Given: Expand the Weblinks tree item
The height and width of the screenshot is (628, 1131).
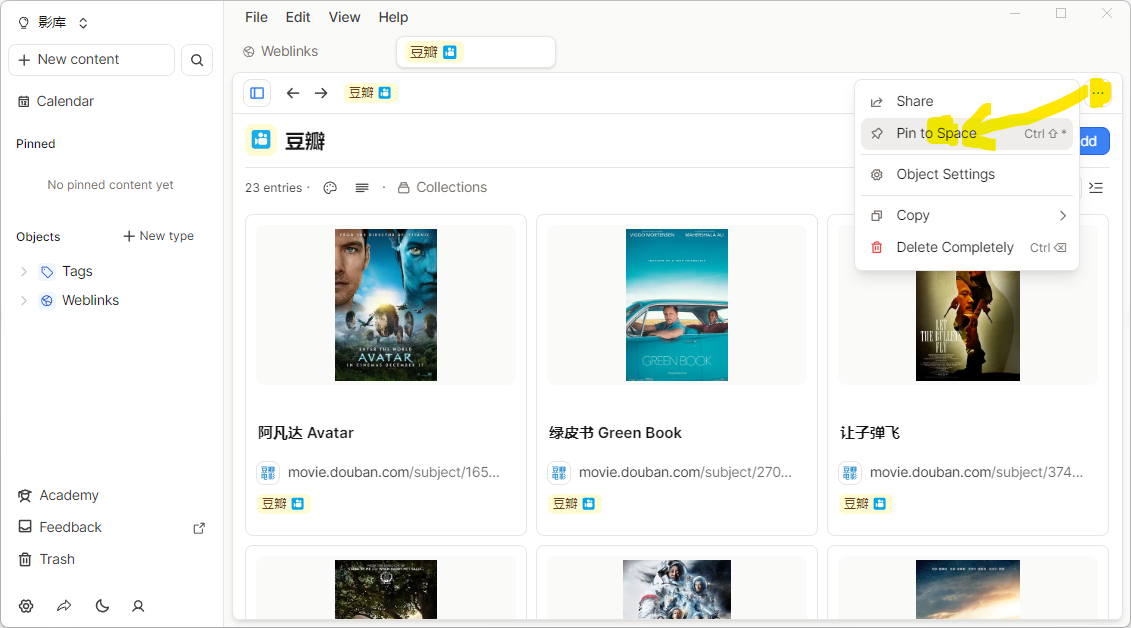Looking at the screenshot, I should (24, 300).
